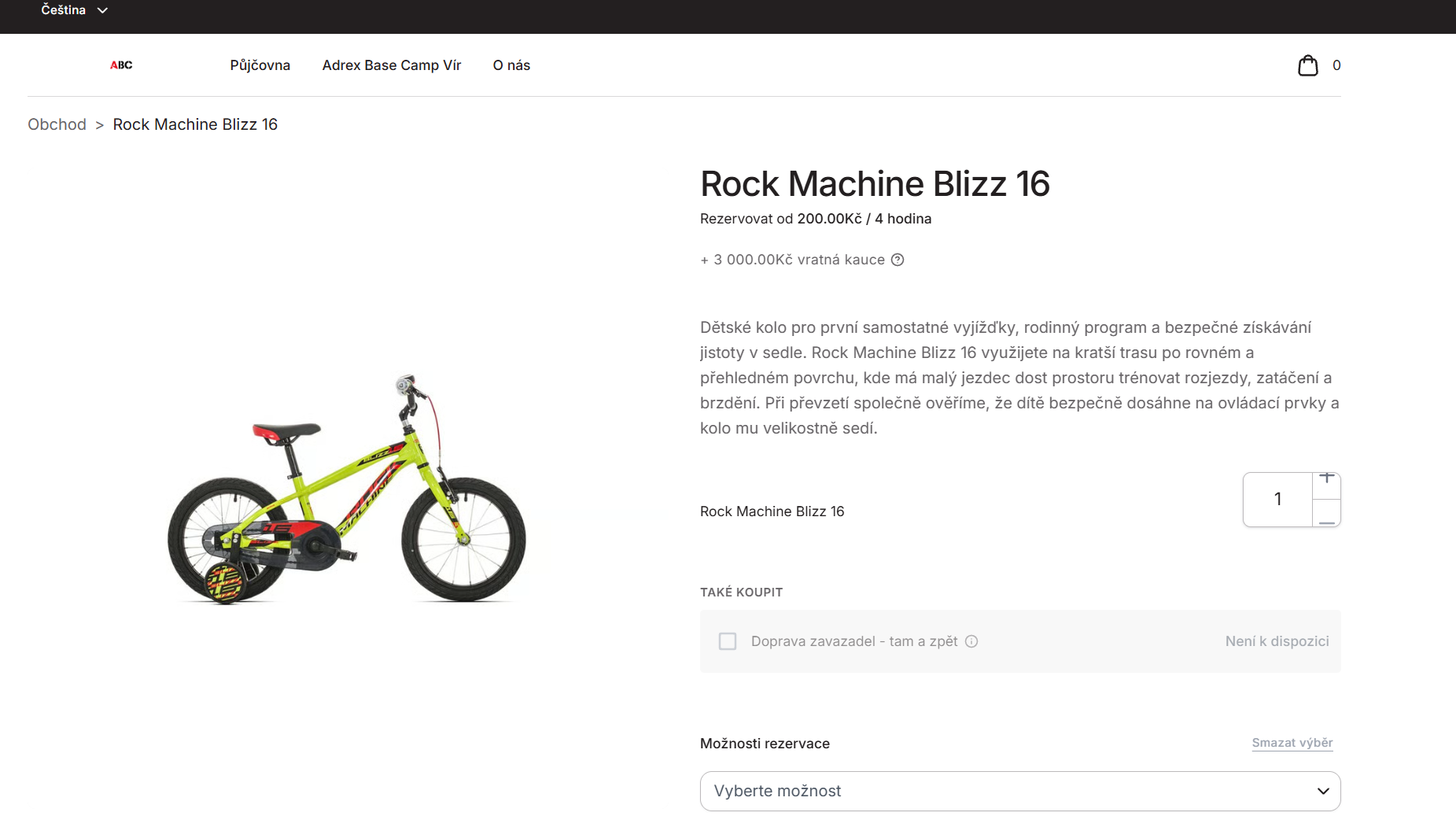Viewport: 1456px width, 816px height.
Task: Click the ABC store logo
Action: (x=121, y=65)
